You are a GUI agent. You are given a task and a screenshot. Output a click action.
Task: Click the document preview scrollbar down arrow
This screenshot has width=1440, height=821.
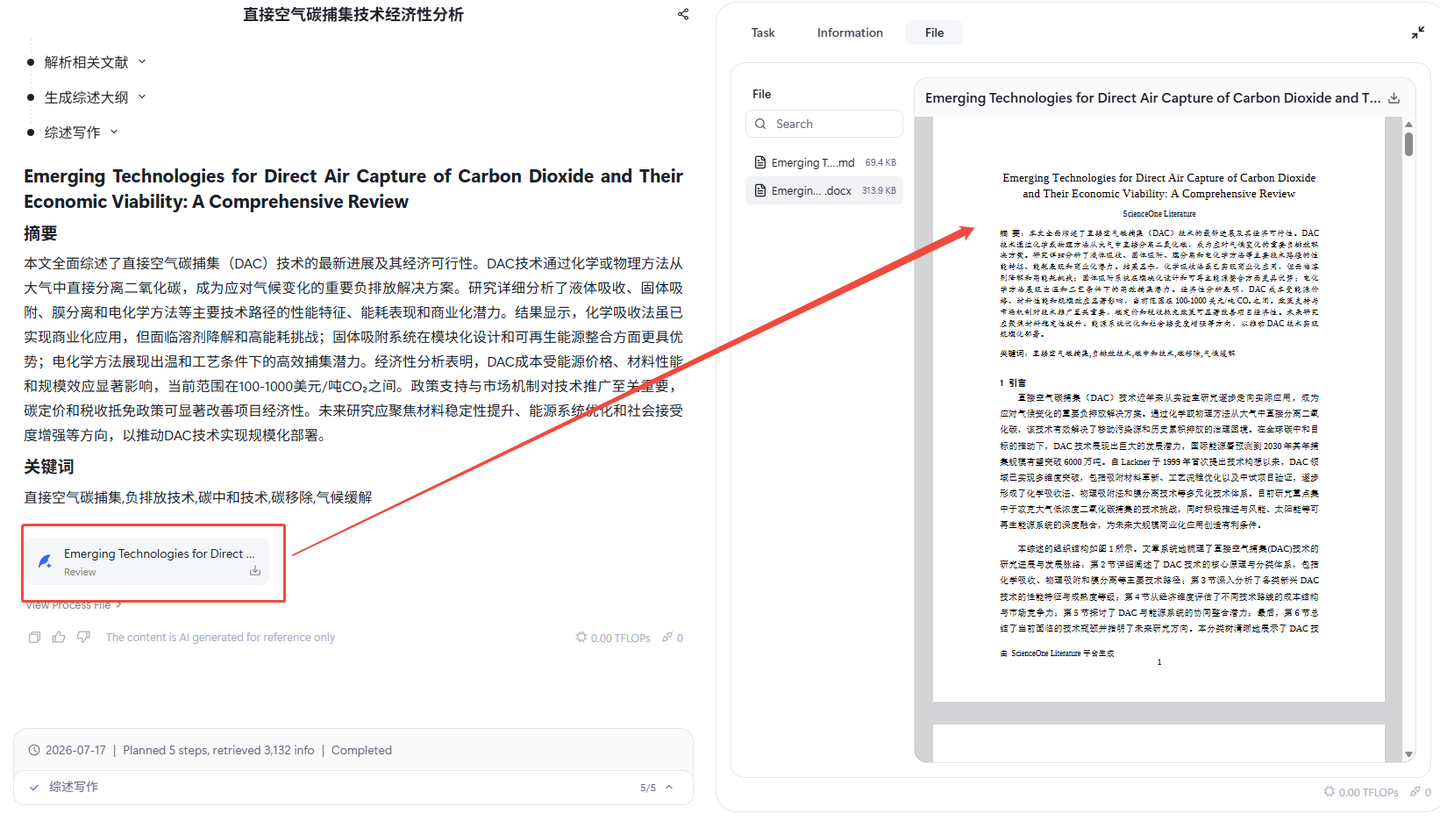tap(1409, 755)
